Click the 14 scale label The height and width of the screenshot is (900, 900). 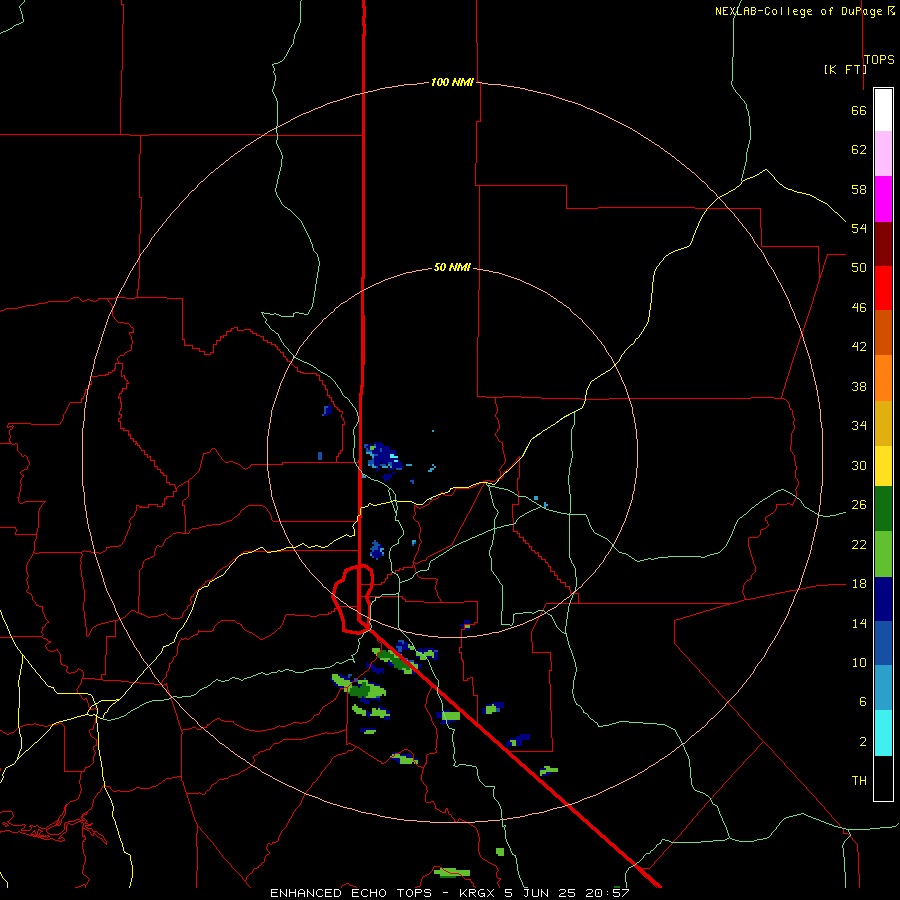pos(859,623)
